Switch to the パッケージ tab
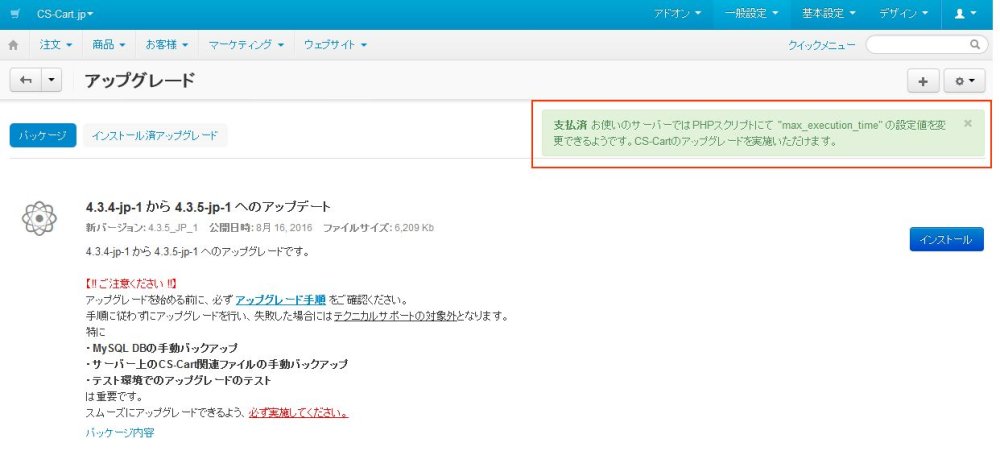This screenshot has width=1000, height=451. [43, 135]
